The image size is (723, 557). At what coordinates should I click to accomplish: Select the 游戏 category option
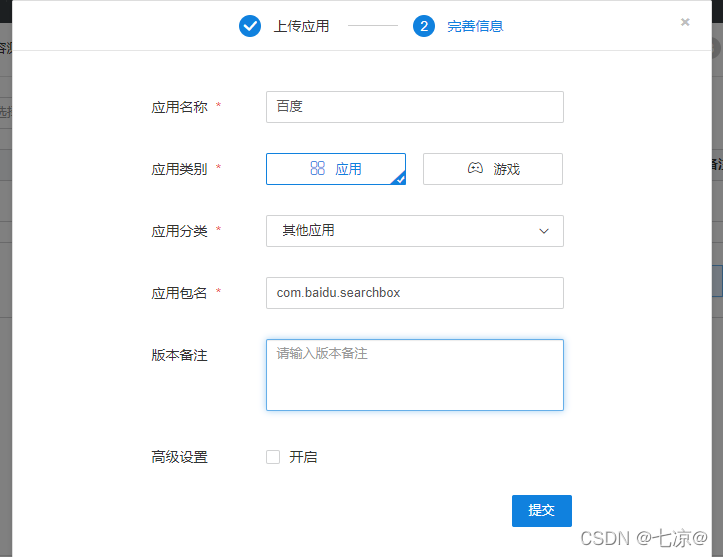pyautogui.click(x=492, y=169)
